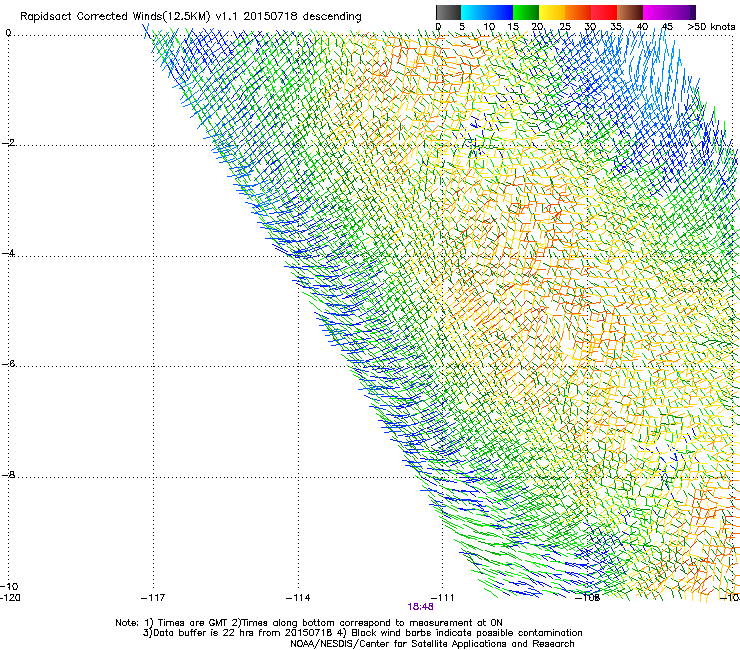740x650 pixels.
Task: Click the '-8' latitude axis label
Action: tap(8, 475)
